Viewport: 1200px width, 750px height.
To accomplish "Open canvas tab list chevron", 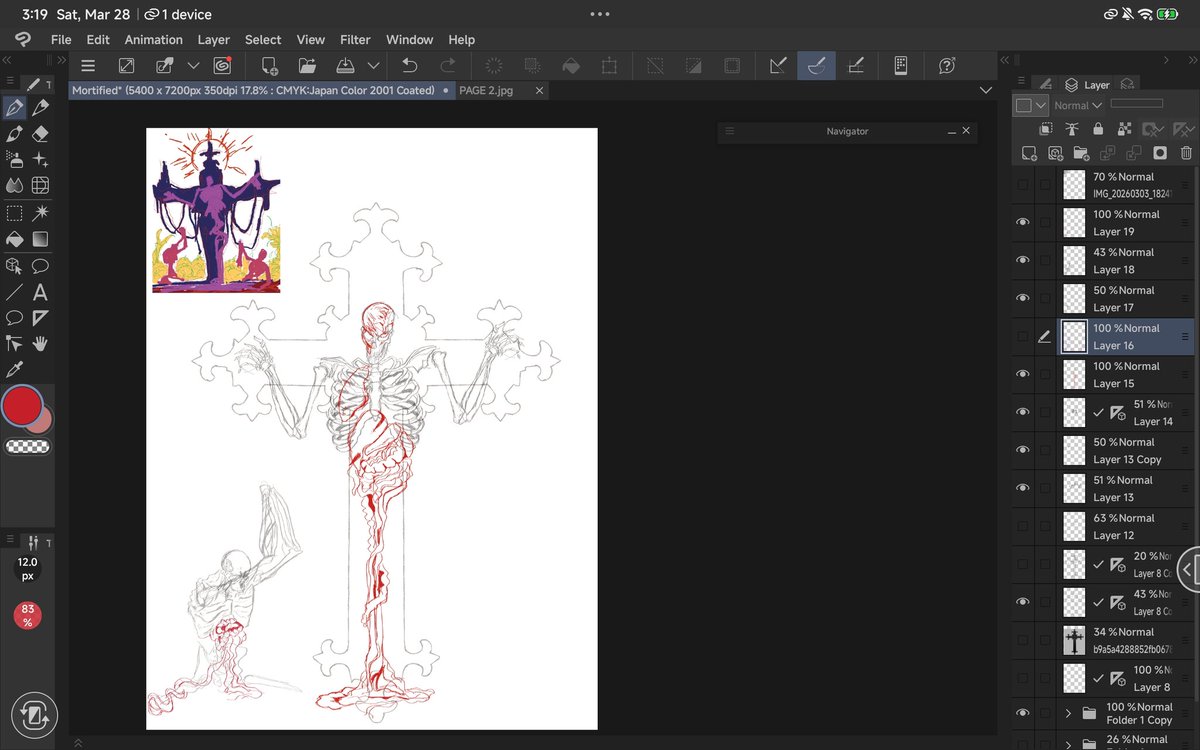I will [x=986, y=90].
